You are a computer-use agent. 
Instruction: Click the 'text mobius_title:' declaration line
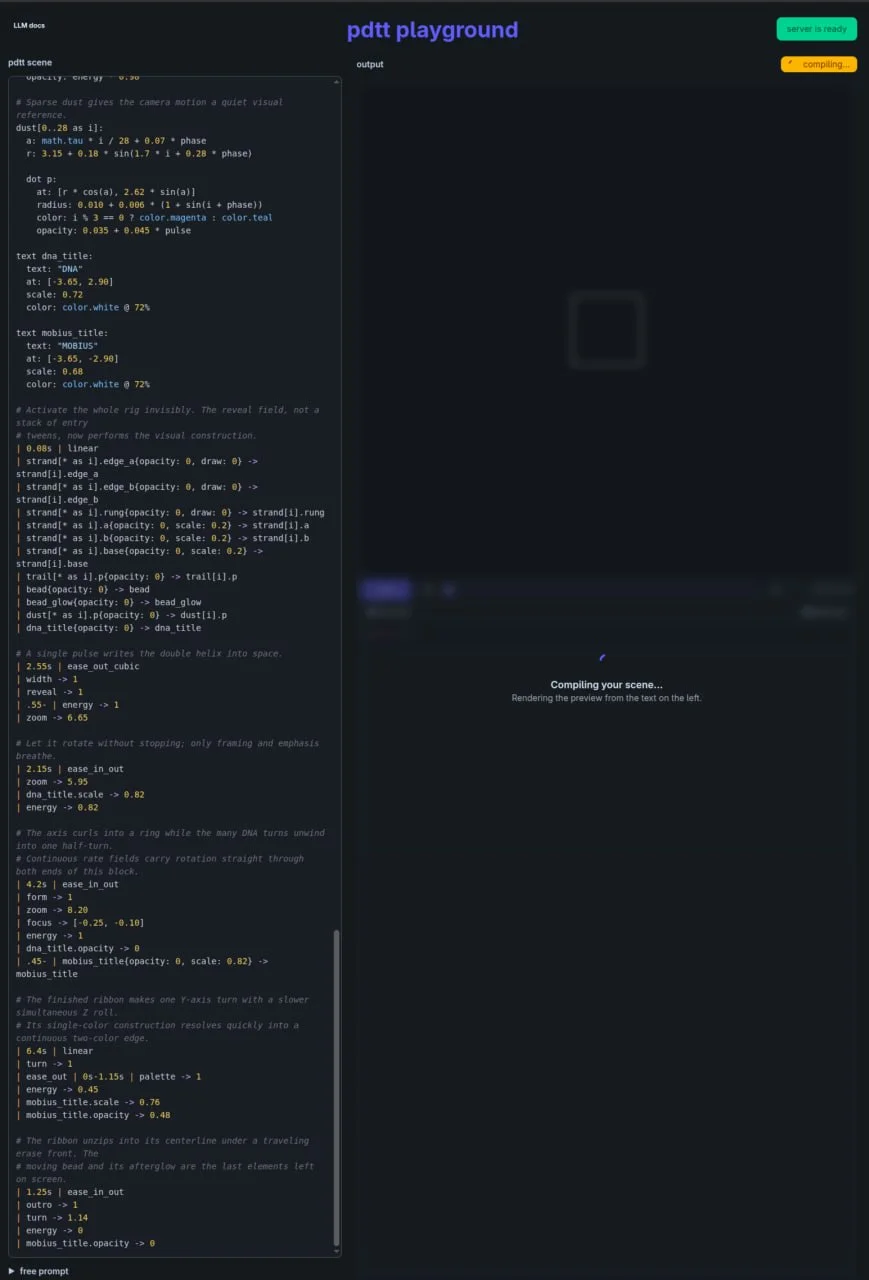pyautogui.click(x=62, y=333)
